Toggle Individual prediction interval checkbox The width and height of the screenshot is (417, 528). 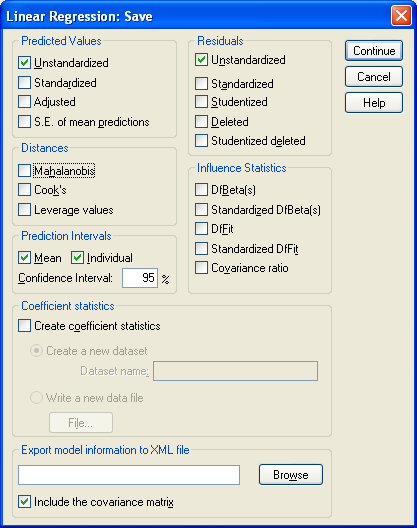(x=77, y=258)
